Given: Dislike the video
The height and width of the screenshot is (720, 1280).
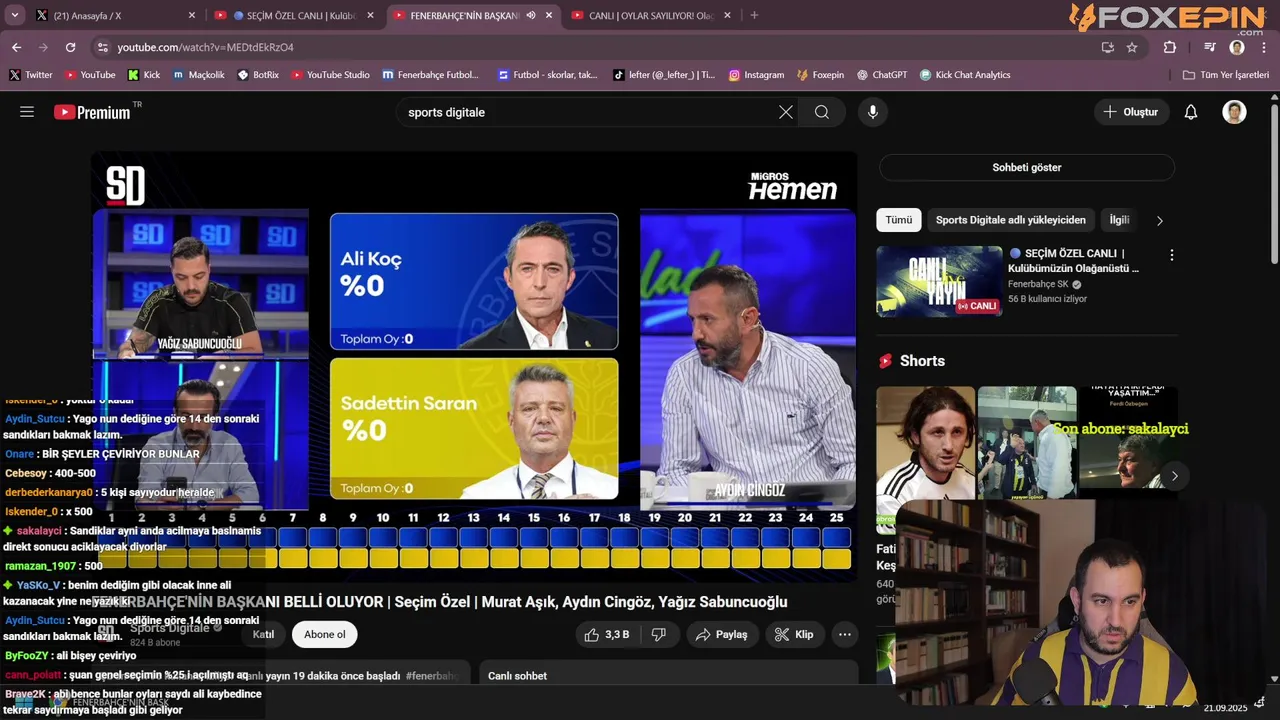Looking at the screenshot, I should (659, 634).
